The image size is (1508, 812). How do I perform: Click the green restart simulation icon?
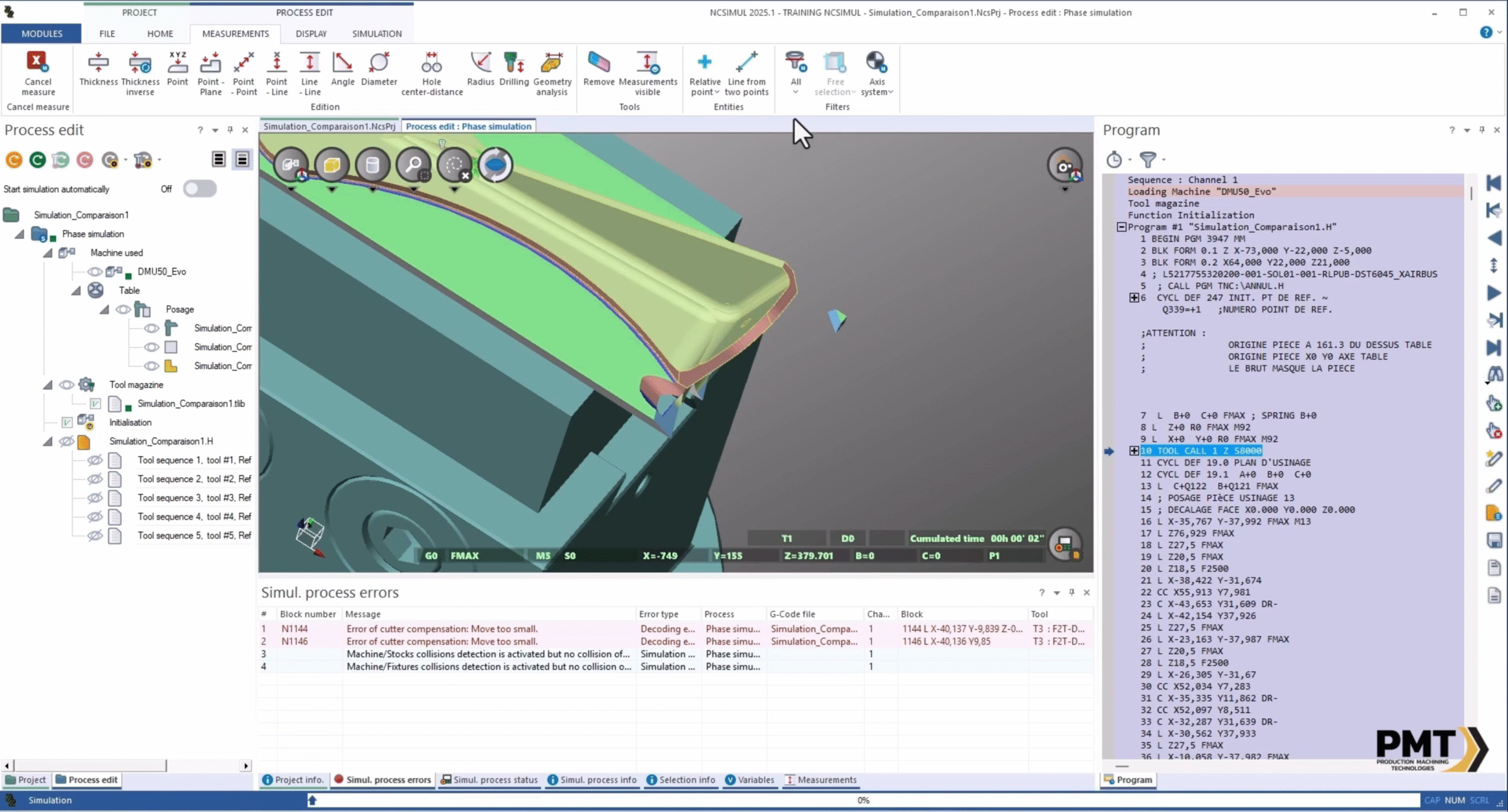click(38, 160)
